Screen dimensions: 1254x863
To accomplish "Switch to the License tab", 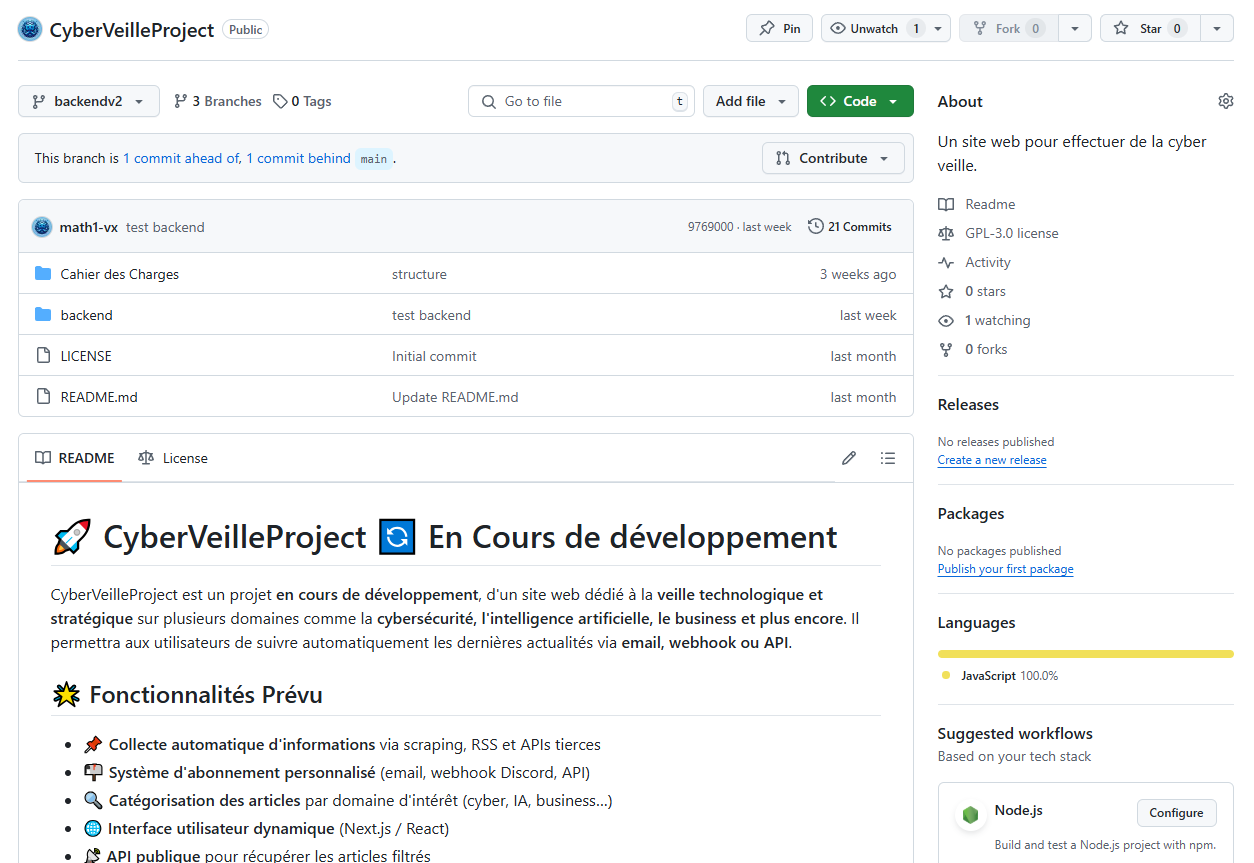I will tap(173, 458).
